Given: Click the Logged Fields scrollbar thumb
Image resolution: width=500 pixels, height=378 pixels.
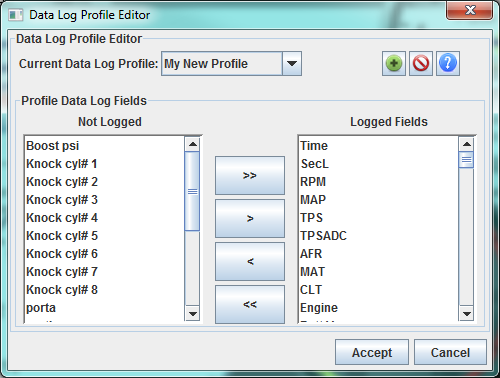Looking at the screenshot, I should click(466, 160).
